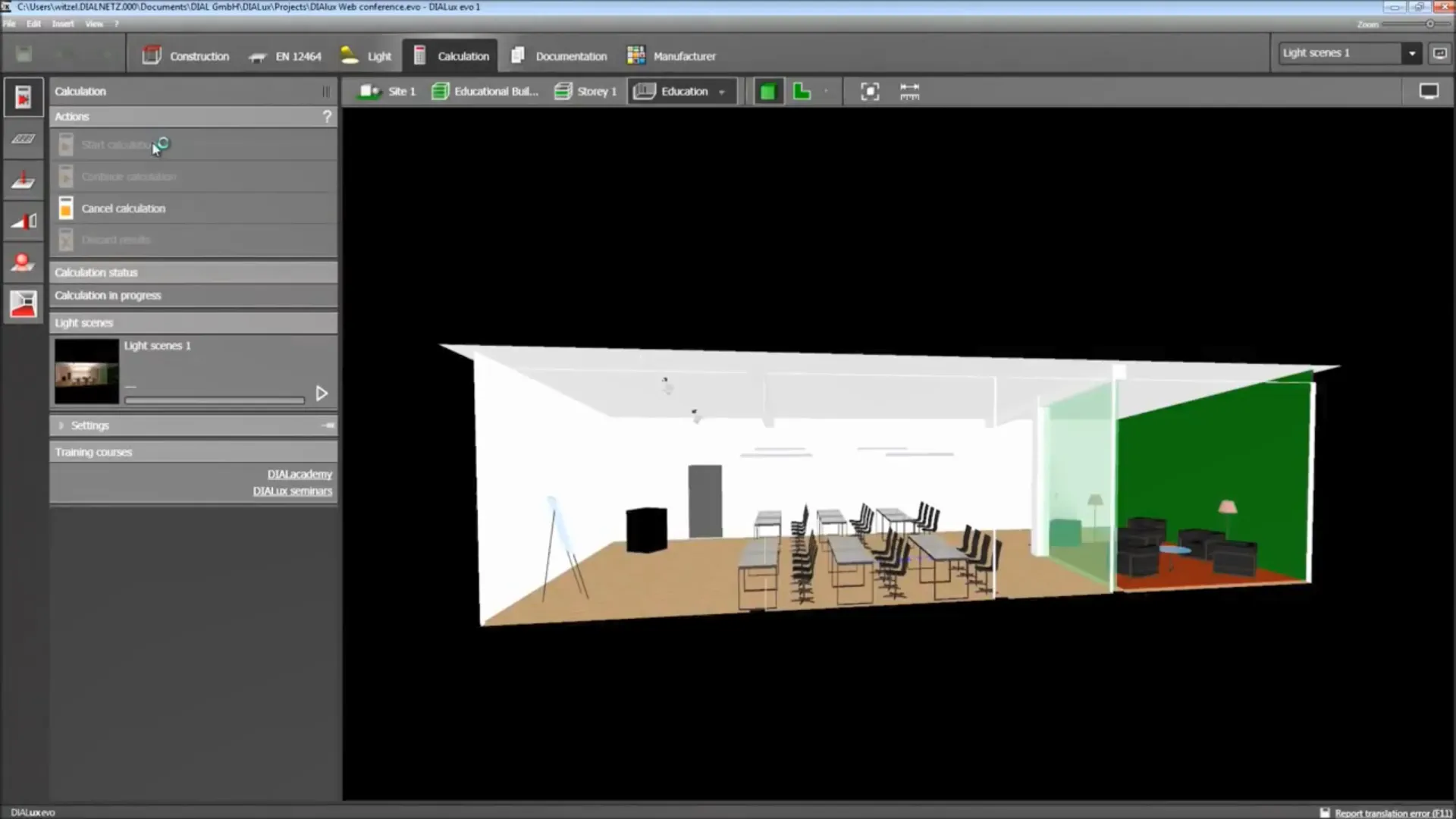Click the Manufacturer tab icon
Viewport: 1456px width, 819px height.
click(635, 55)
